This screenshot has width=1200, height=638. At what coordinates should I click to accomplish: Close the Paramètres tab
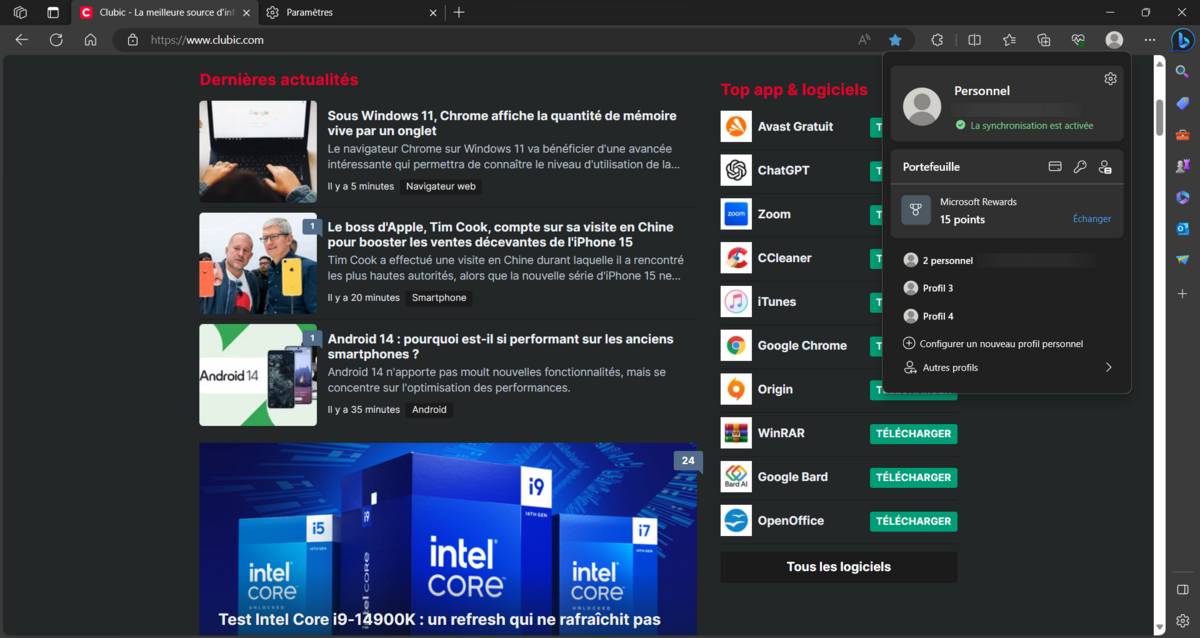tap(433, 12)
